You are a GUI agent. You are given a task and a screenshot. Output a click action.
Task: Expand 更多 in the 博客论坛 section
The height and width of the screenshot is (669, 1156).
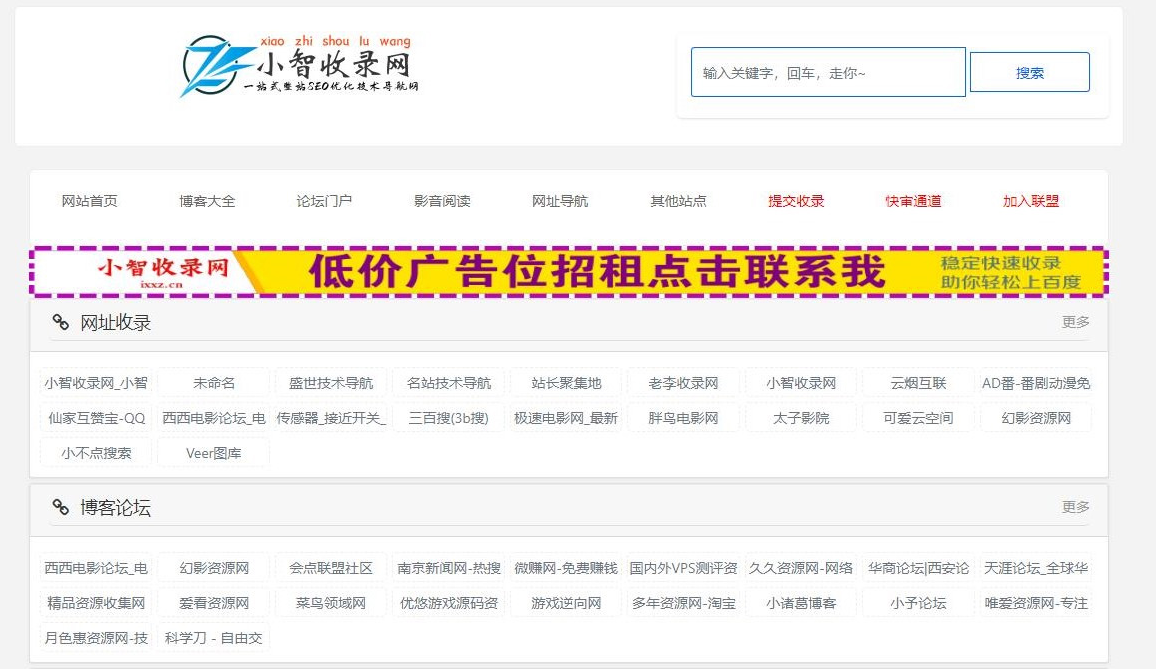[1075, 507]
